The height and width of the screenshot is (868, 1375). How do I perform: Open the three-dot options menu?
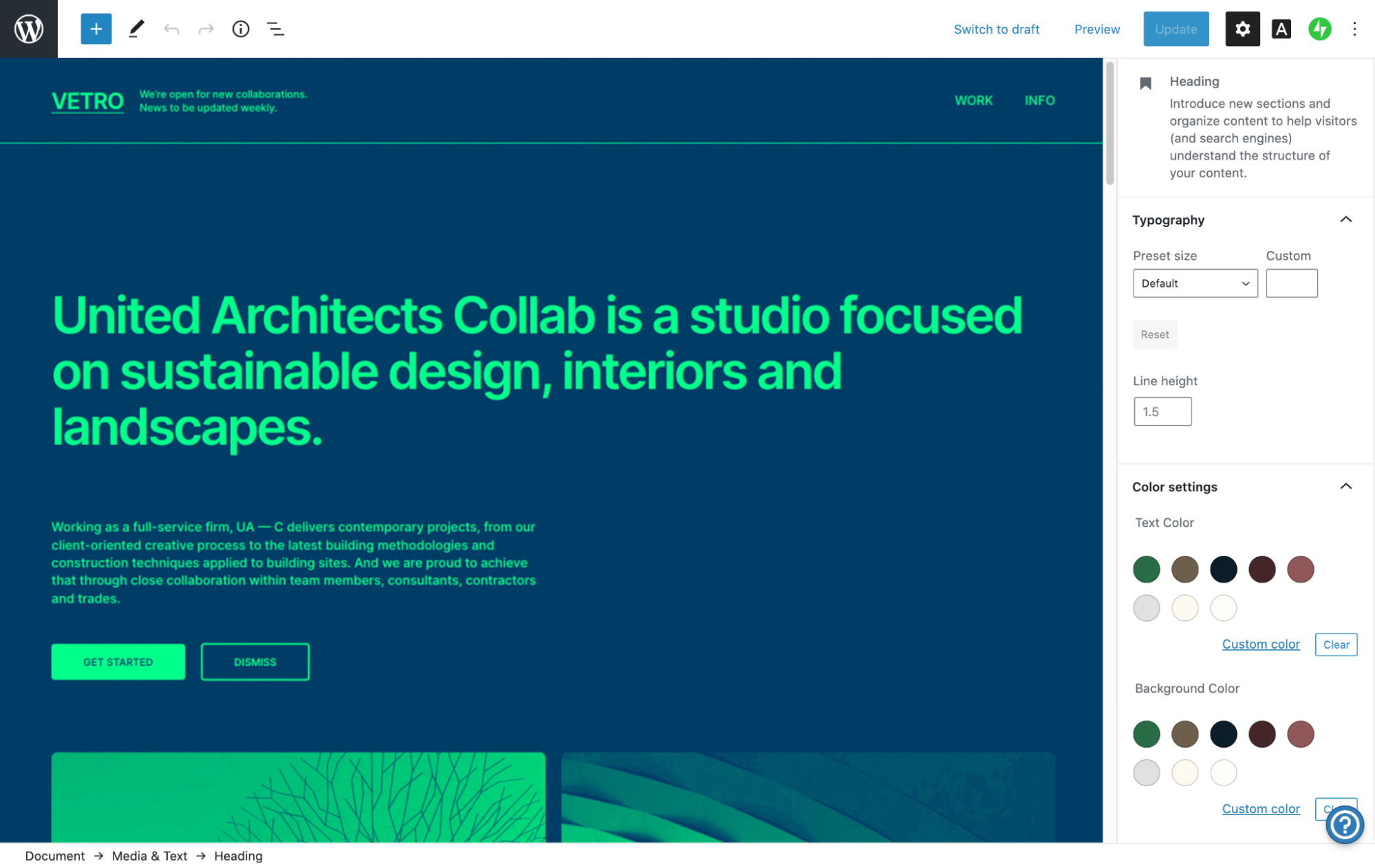tap(1354, 29)
